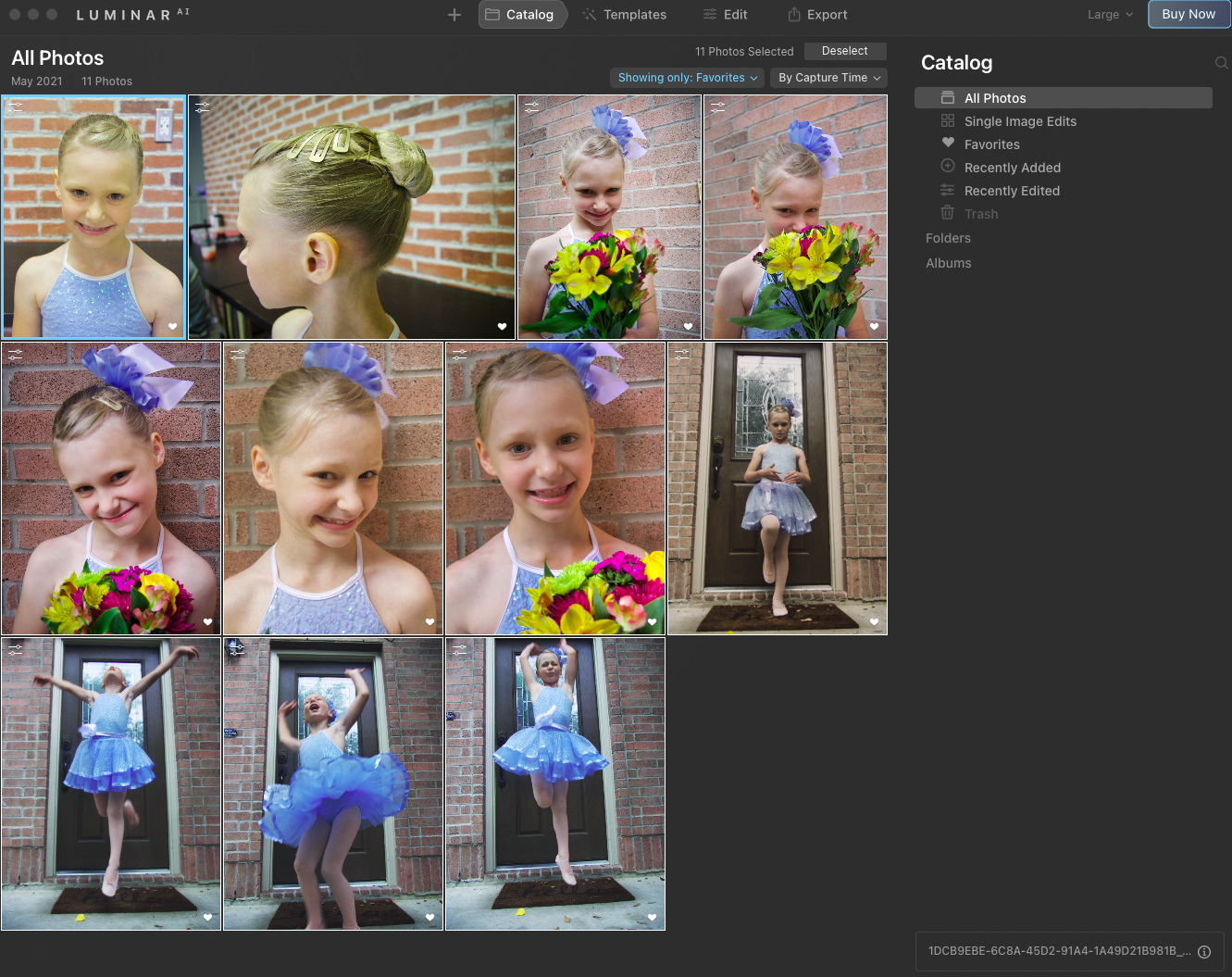The image size is (1232, 977).
Task: Open the By Capture Time sorting dropdown
Action: click(x=828, y=78)
